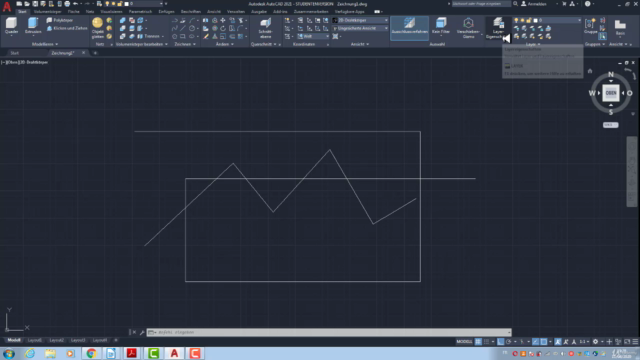Open Adobe Acrobat from the taskbar

[131, 353]
